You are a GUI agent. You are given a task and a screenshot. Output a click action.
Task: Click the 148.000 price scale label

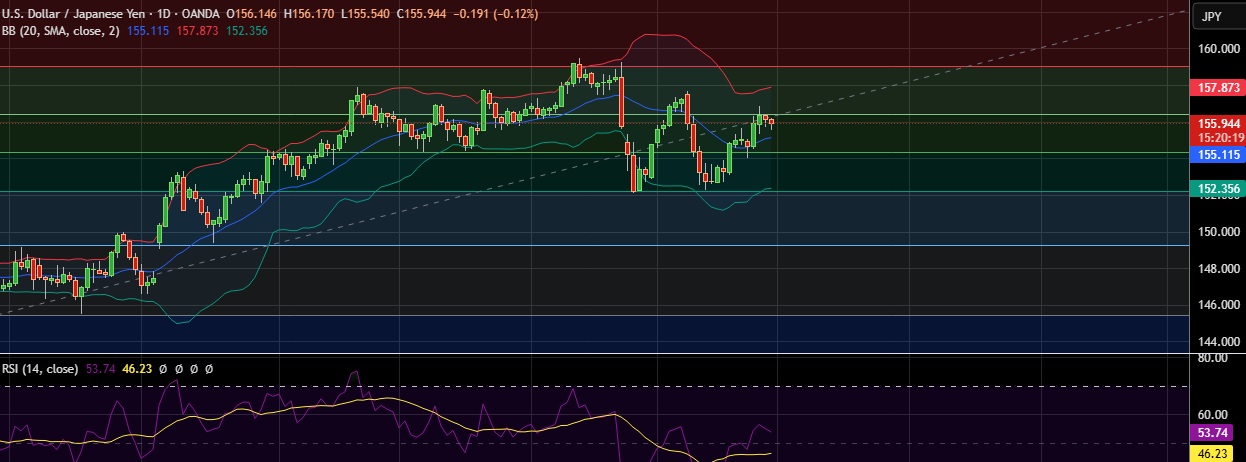[x=1211, y=269]
